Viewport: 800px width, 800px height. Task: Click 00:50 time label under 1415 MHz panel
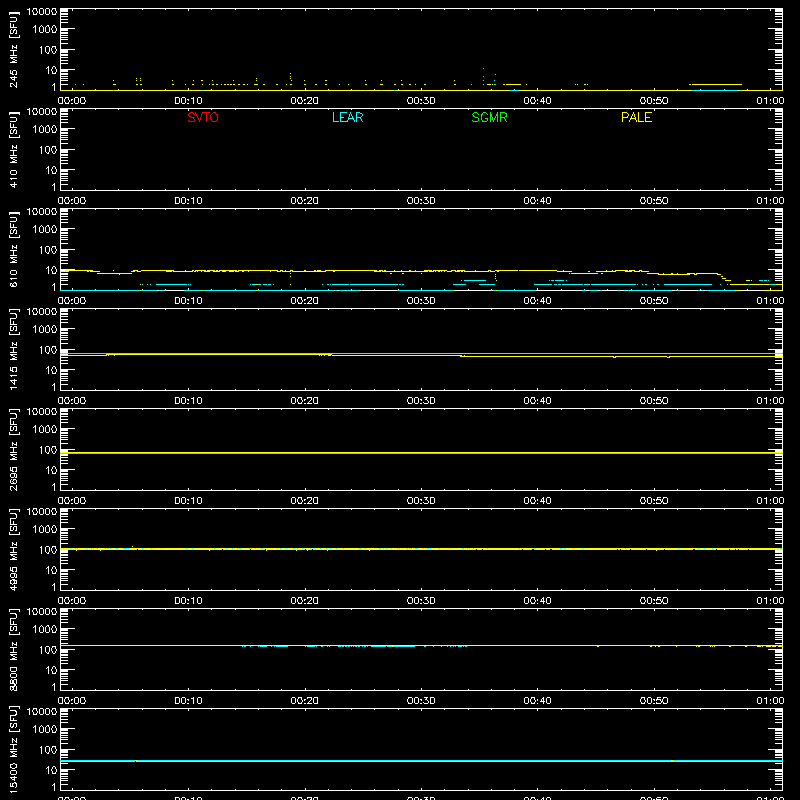tap(654, 401)
